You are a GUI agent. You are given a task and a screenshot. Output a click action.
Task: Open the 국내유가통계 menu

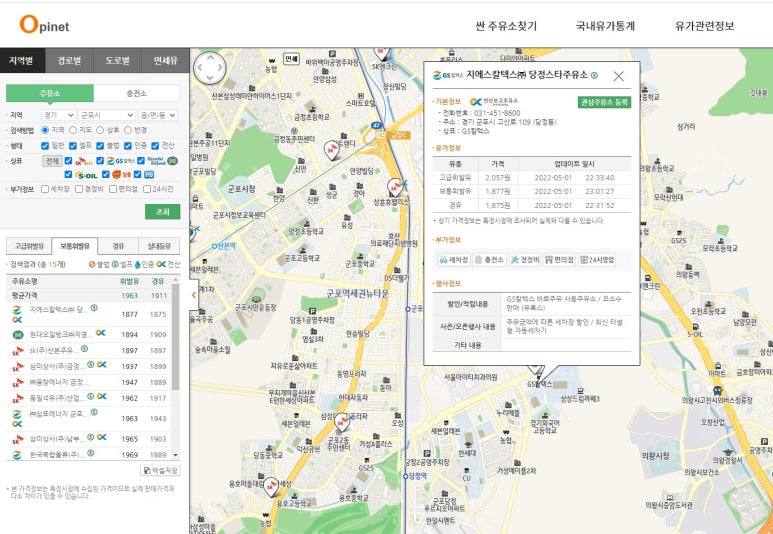point(605,26)
